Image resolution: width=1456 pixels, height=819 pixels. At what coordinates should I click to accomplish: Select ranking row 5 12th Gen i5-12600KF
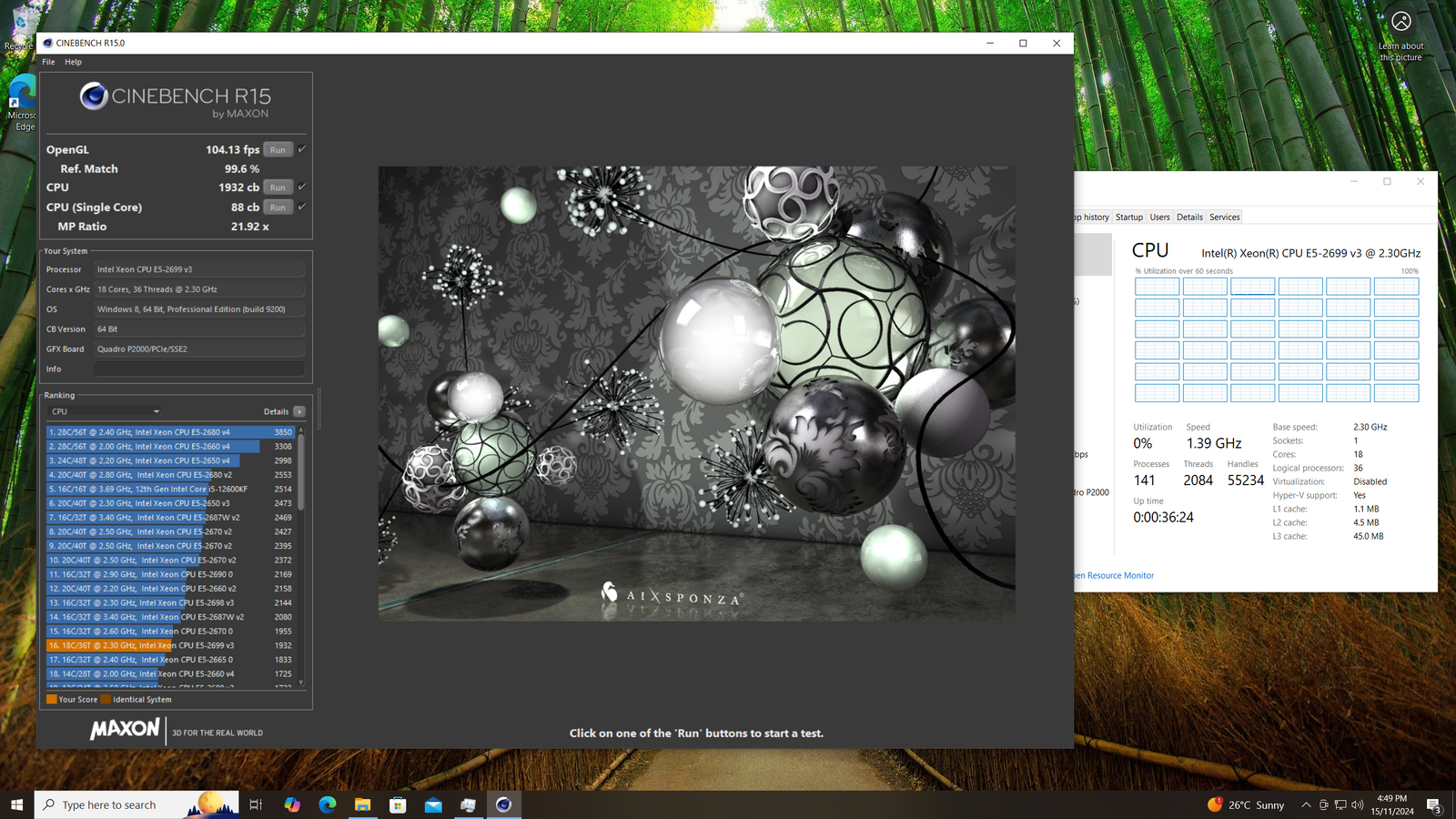(x=171, y=489)
